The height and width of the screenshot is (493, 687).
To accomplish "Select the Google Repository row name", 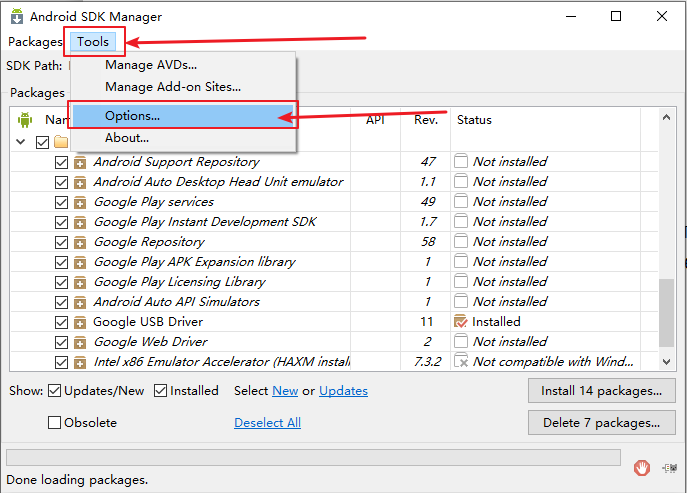I will (149, 242).
